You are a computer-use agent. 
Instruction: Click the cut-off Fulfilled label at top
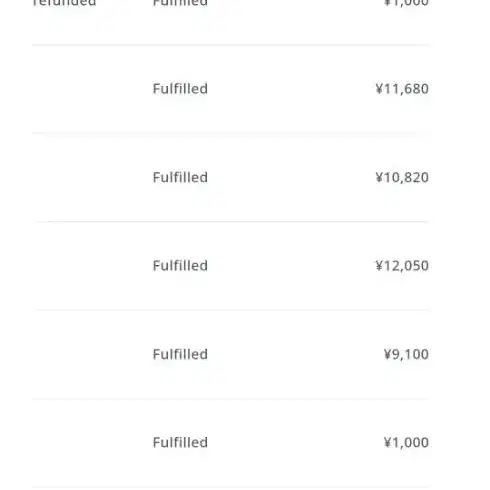click(180, 3)
